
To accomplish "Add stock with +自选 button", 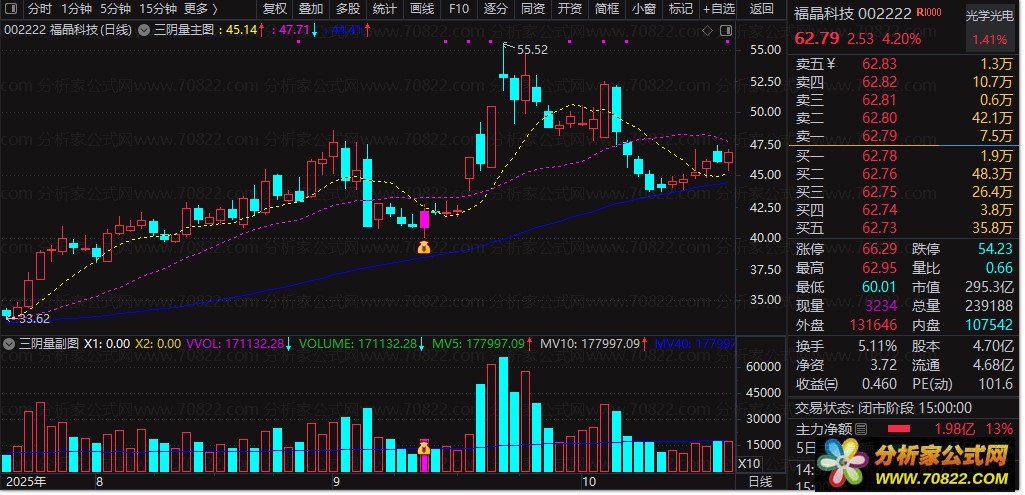I will coord(718,9).
